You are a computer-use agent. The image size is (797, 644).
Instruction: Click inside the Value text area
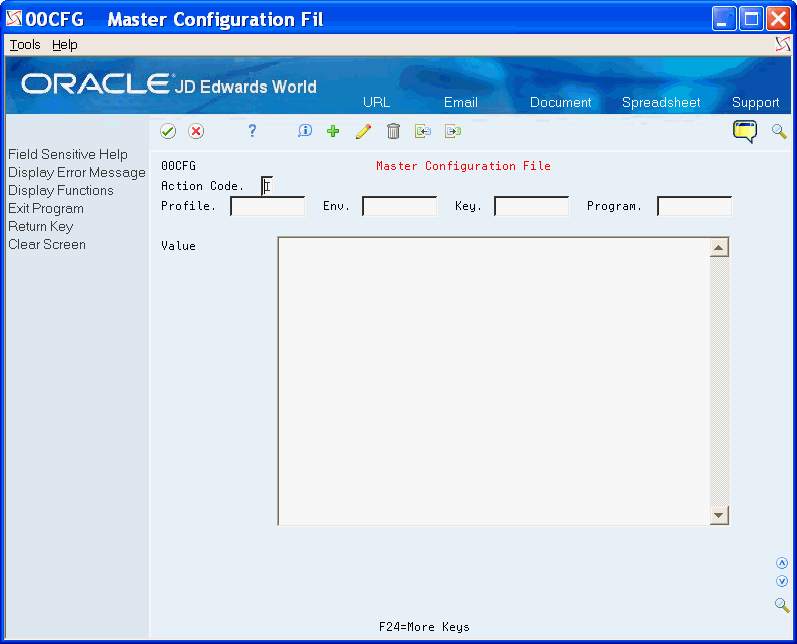494,381
